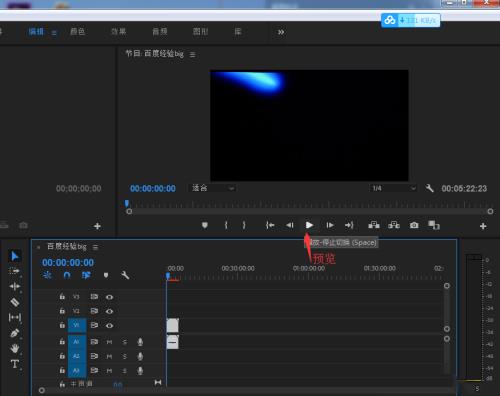Select the Hand tool
The height and width of the screenshot is (396, 500).
click(15, 349)
